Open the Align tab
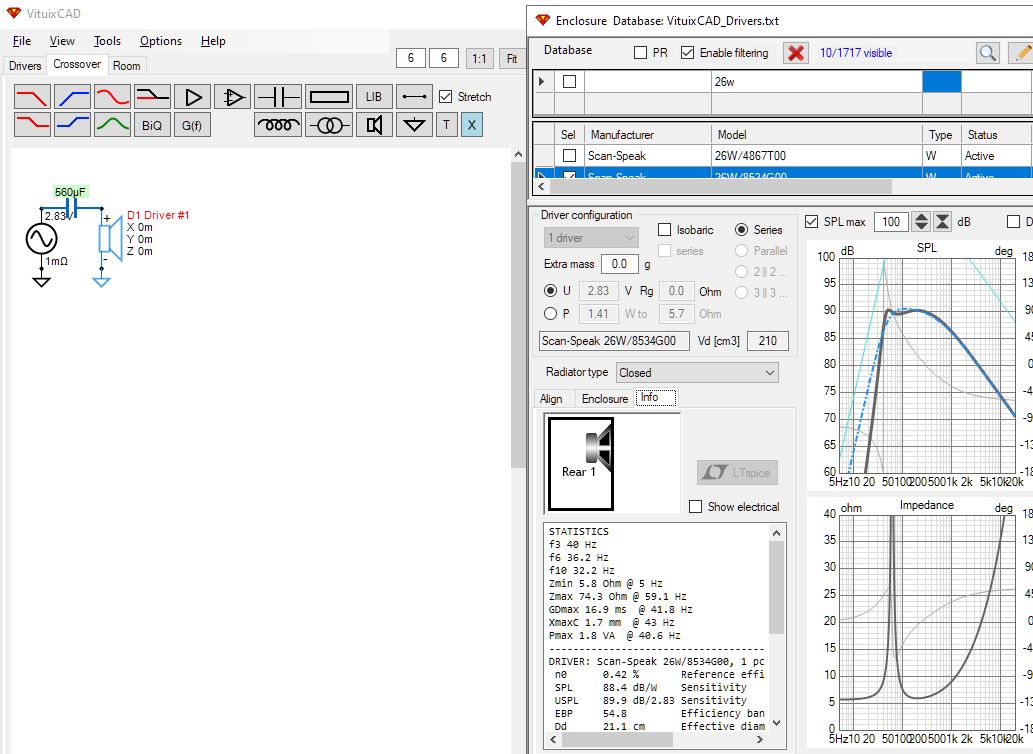Screen dimensions: 1033x754 (551, 399)
